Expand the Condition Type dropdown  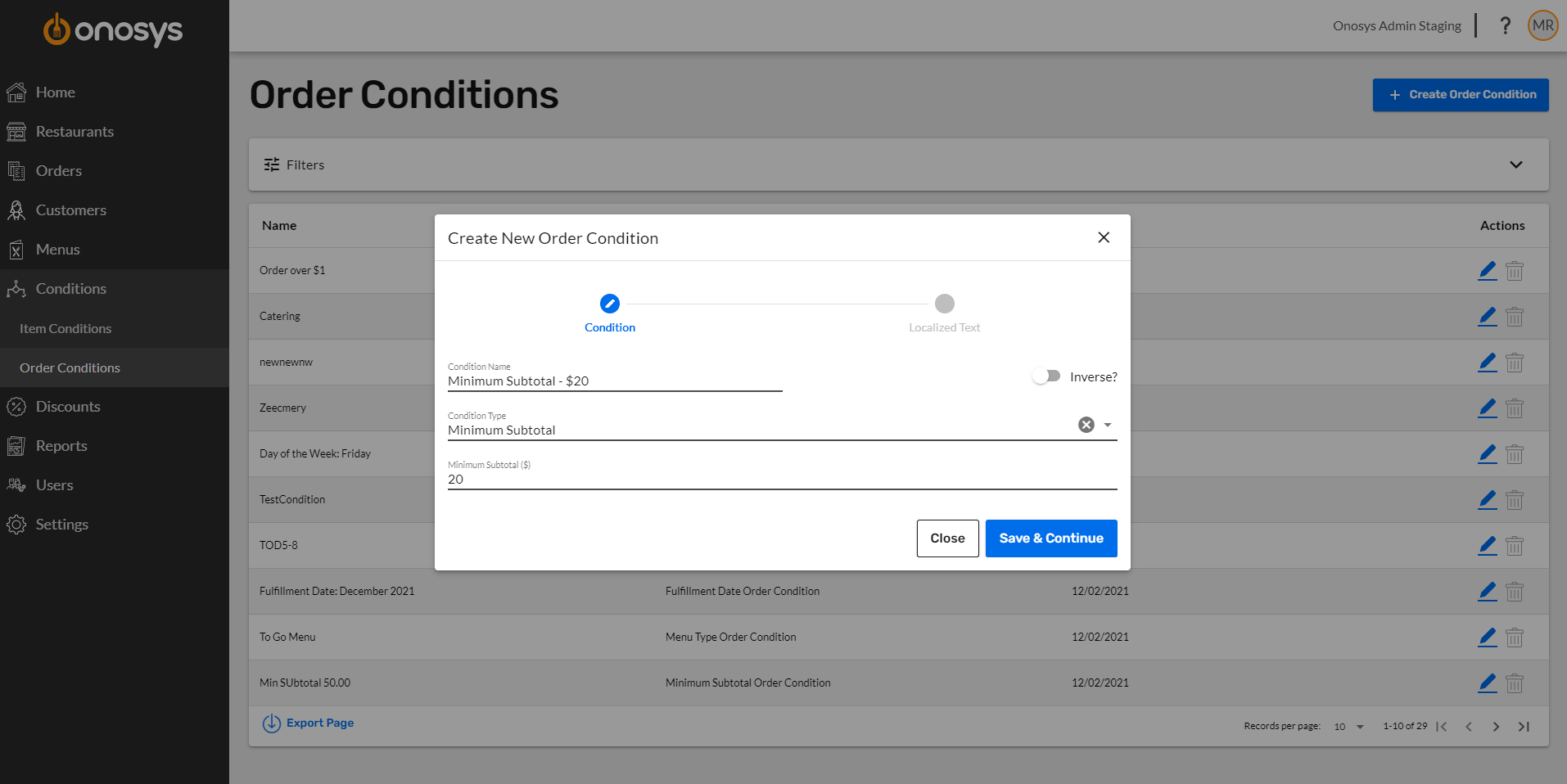coord(1108,425)
